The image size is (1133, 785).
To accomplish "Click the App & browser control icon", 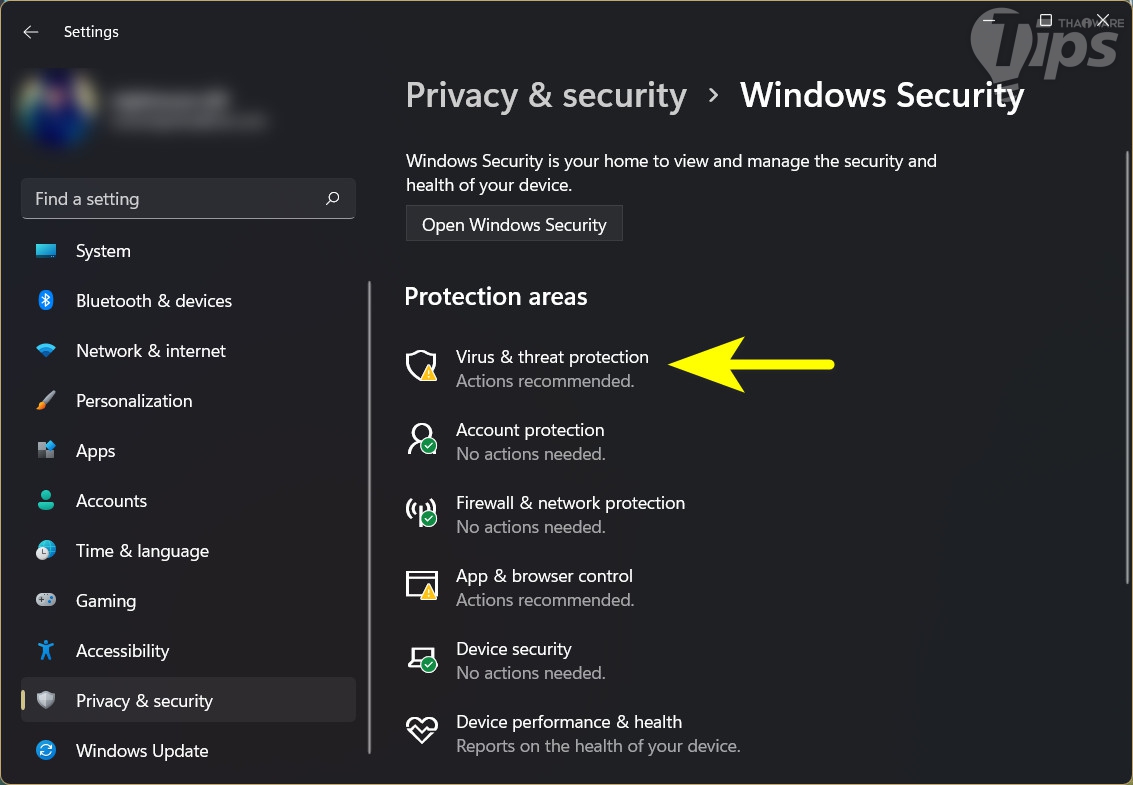I will pos(421,585).
